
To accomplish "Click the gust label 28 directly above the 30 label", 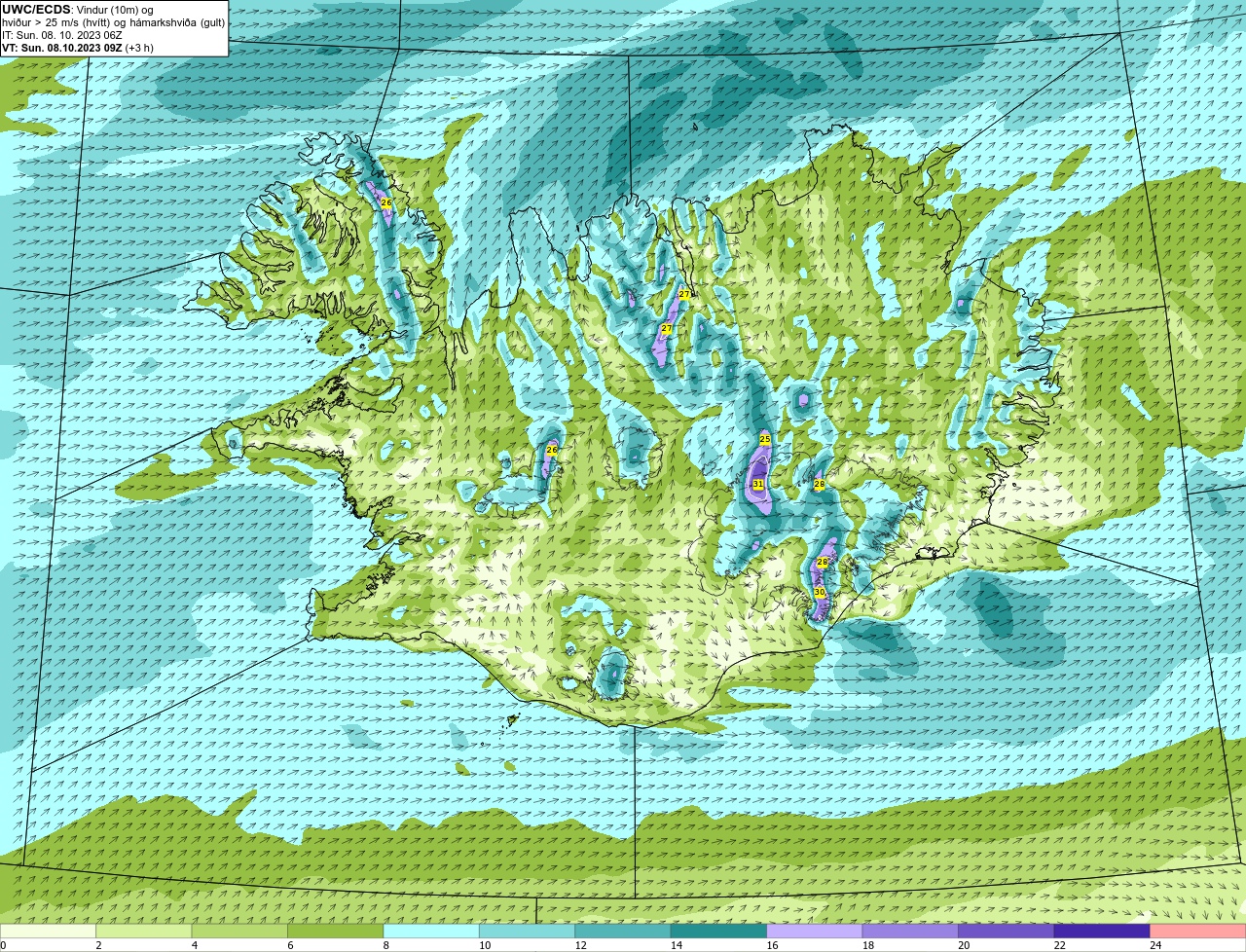I will [822, 563].
